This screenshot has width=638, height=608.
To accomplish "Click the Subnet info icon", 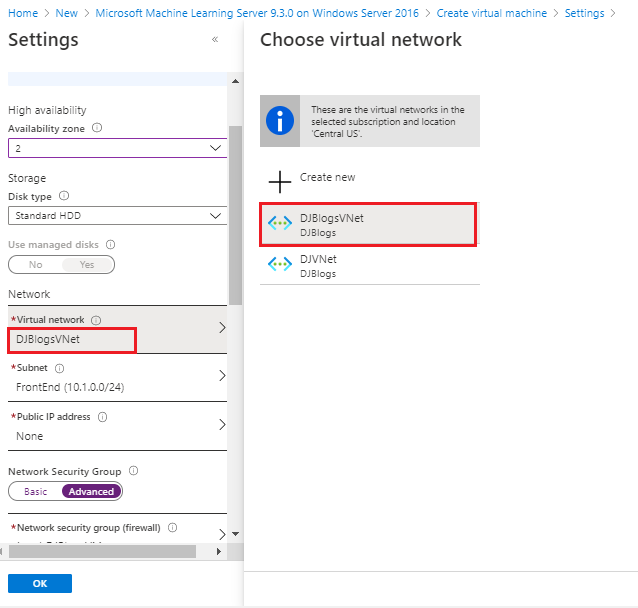I will (x=59, y=368).
